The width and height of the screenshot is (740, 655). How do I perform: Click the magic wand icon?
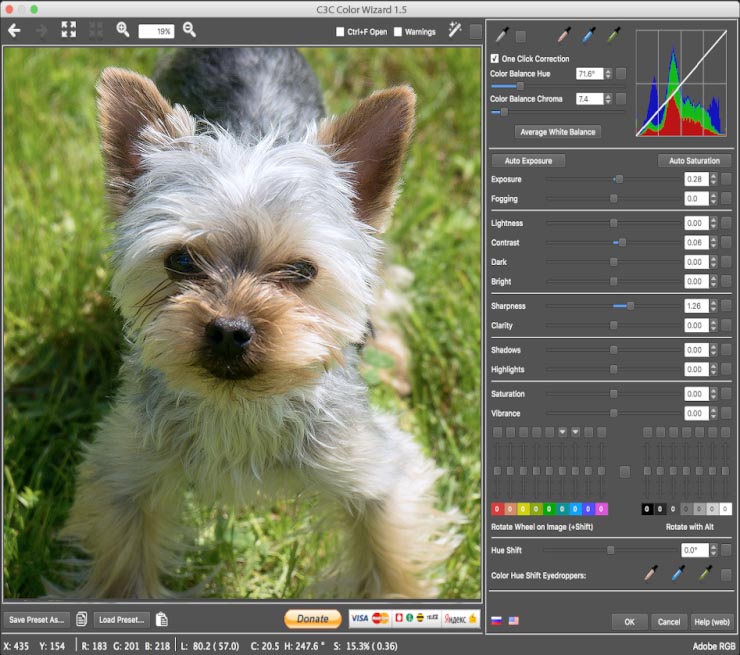pyautogui.click(x=455, y=31)
